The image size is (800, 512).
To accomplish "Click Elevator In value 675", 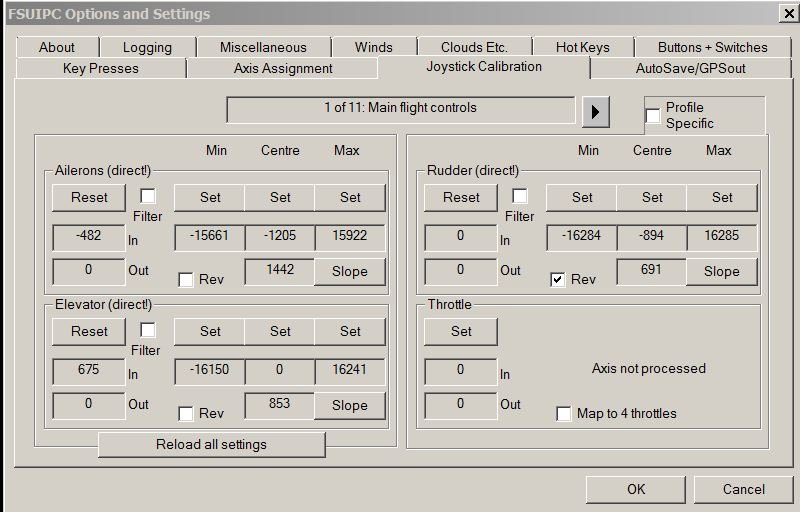I will point(89,371).
